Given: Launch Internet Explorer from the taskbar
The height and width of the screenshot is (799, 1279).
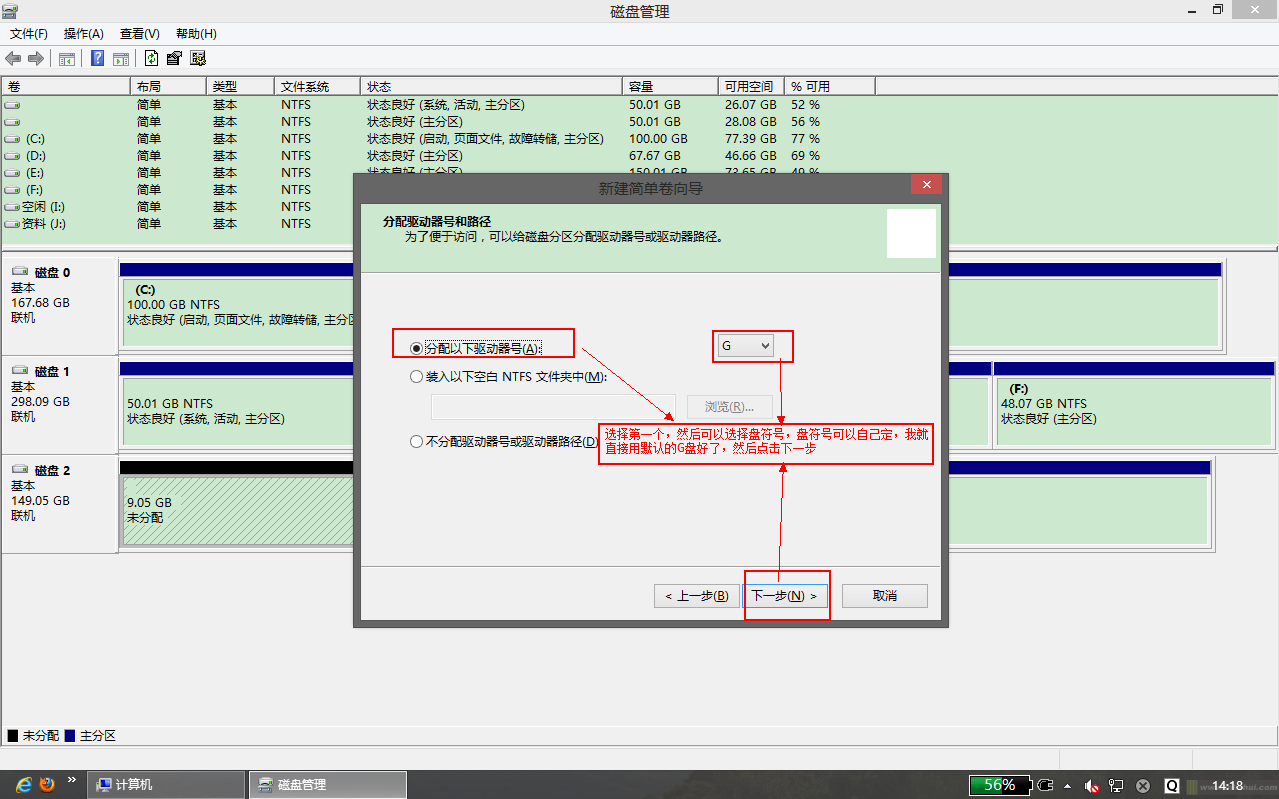Looking at the screenshot, I should [x=25, y=784].
